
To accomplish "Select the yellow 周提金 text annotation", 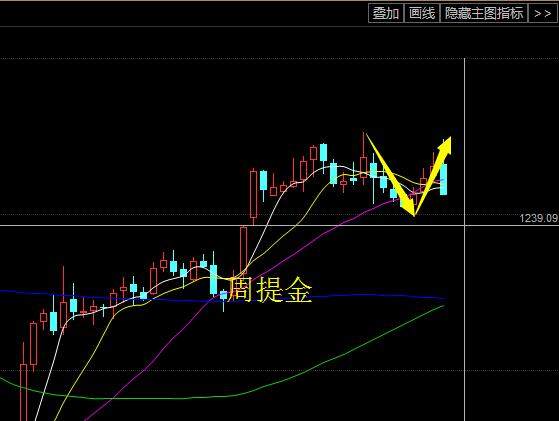I will (270, 290).
